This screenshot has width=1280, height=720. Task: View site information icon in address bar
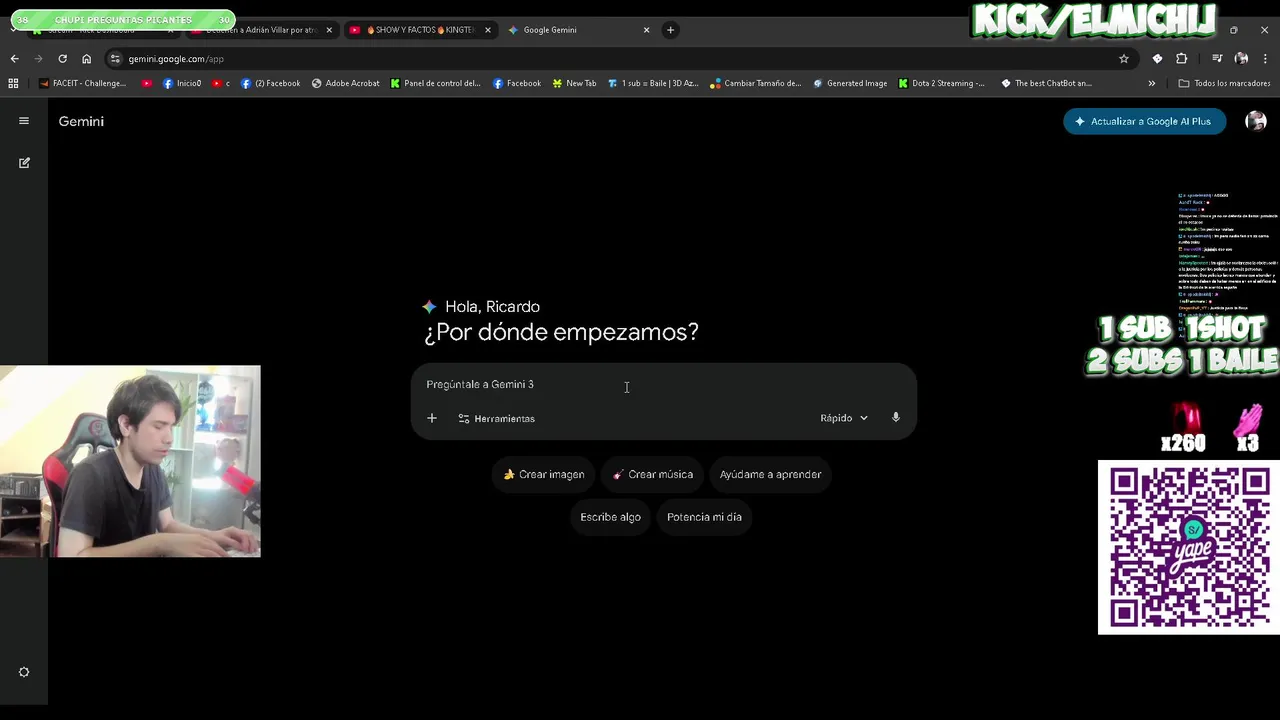[115, 59]
